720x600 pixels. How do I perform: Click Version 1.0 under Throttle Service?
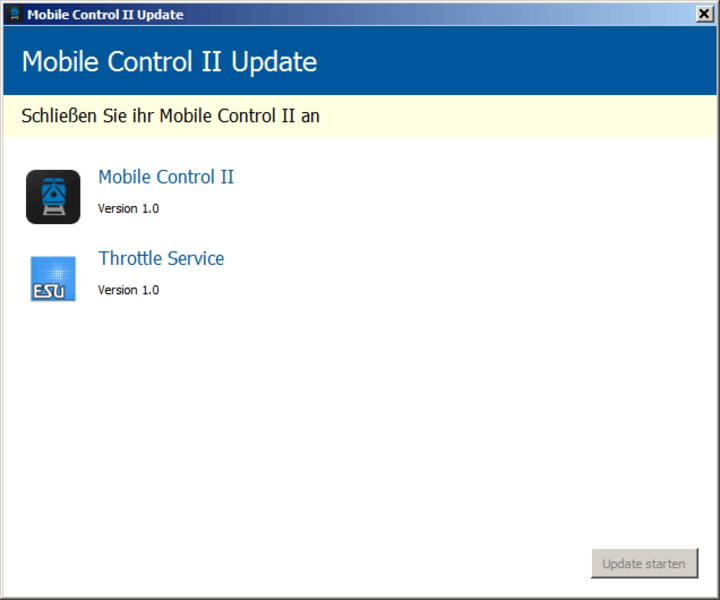pos(129,290)
